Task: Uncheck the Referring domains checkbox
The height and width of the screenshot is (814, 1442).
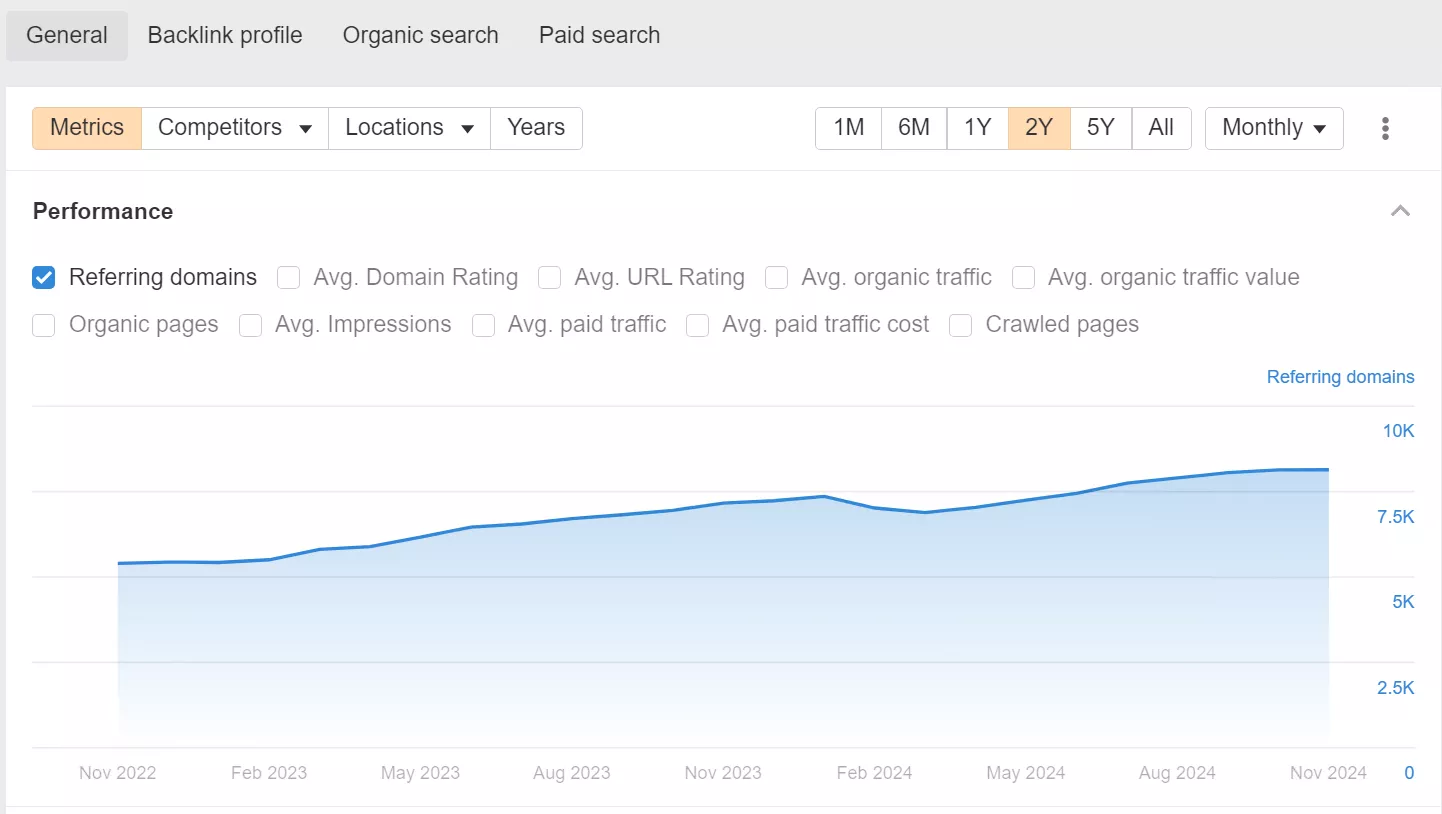Action: [x=44, y=277]
